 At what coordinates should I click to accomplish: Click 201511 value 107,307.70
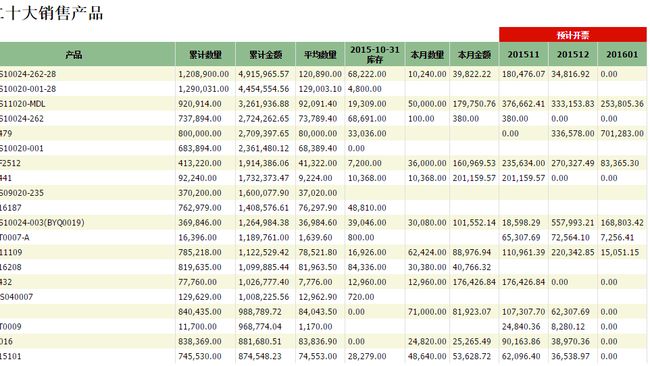pos(524,312)
